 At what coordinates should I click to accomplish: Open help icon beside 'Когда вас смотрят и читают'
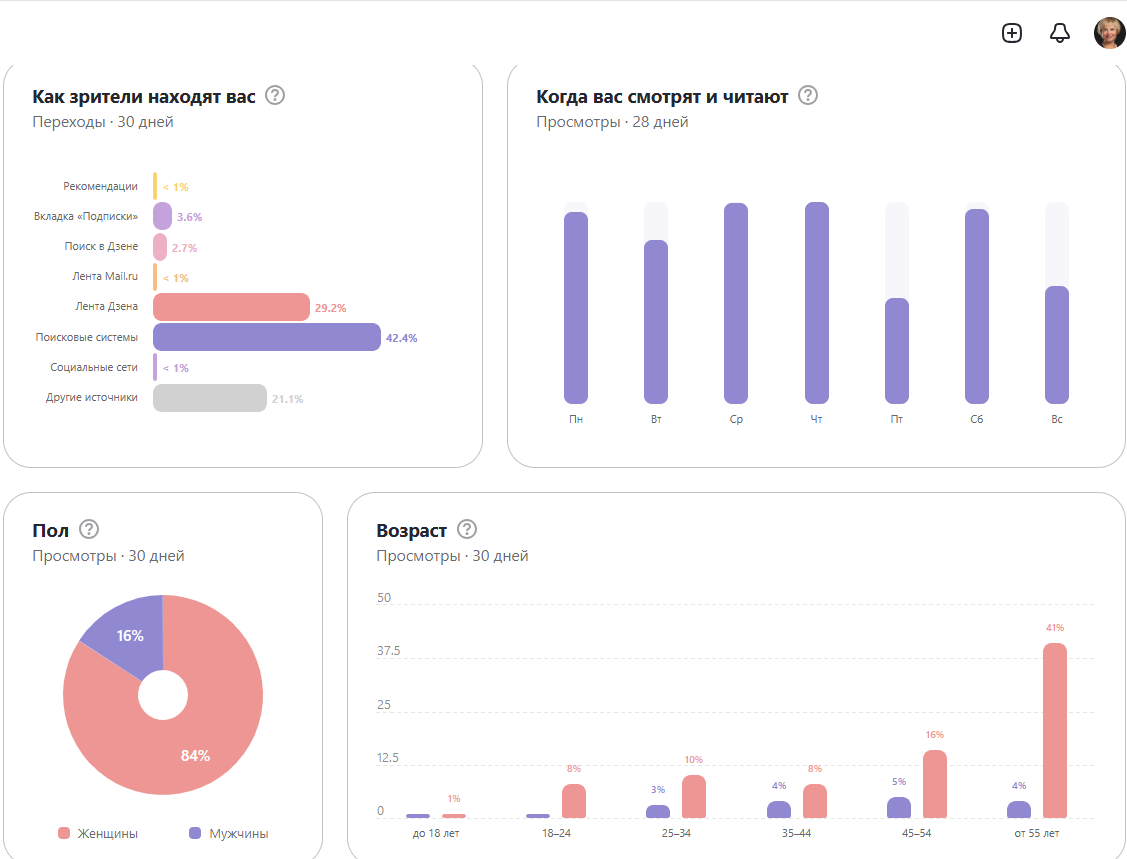[x=808, y=95]
